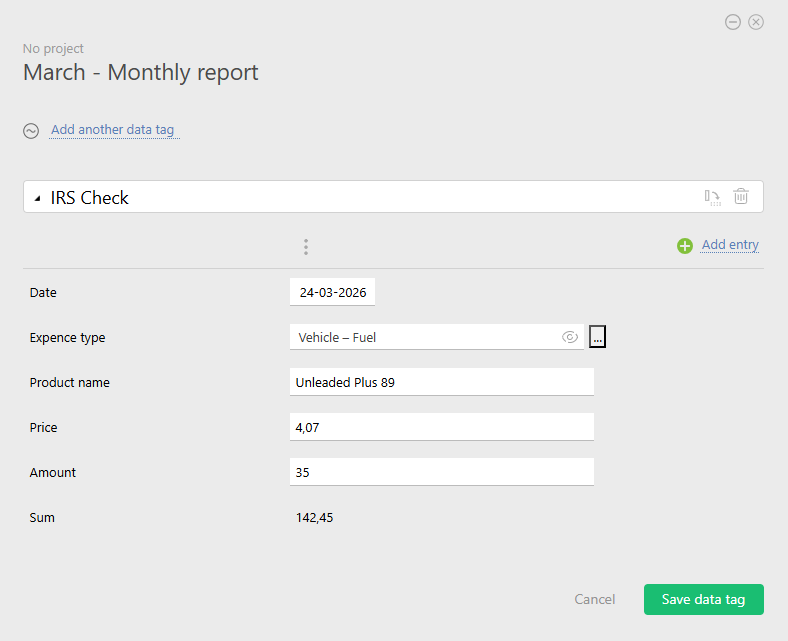Click the Add entry link
This screenshot has height=641, width=788.
point(730,245)
